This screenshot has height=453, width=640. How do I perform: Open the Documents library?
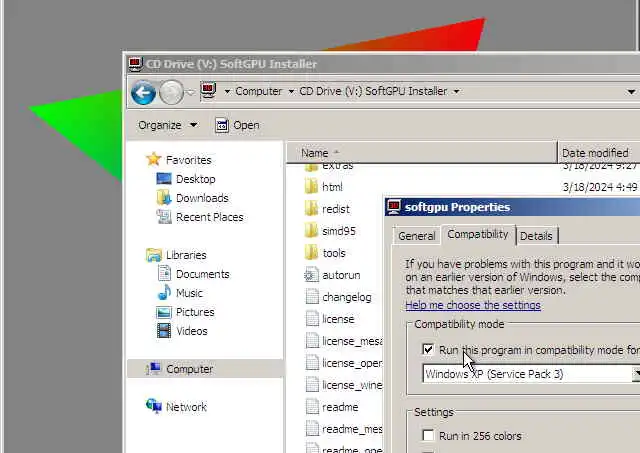pyautogui.click(x=193, y=274)
